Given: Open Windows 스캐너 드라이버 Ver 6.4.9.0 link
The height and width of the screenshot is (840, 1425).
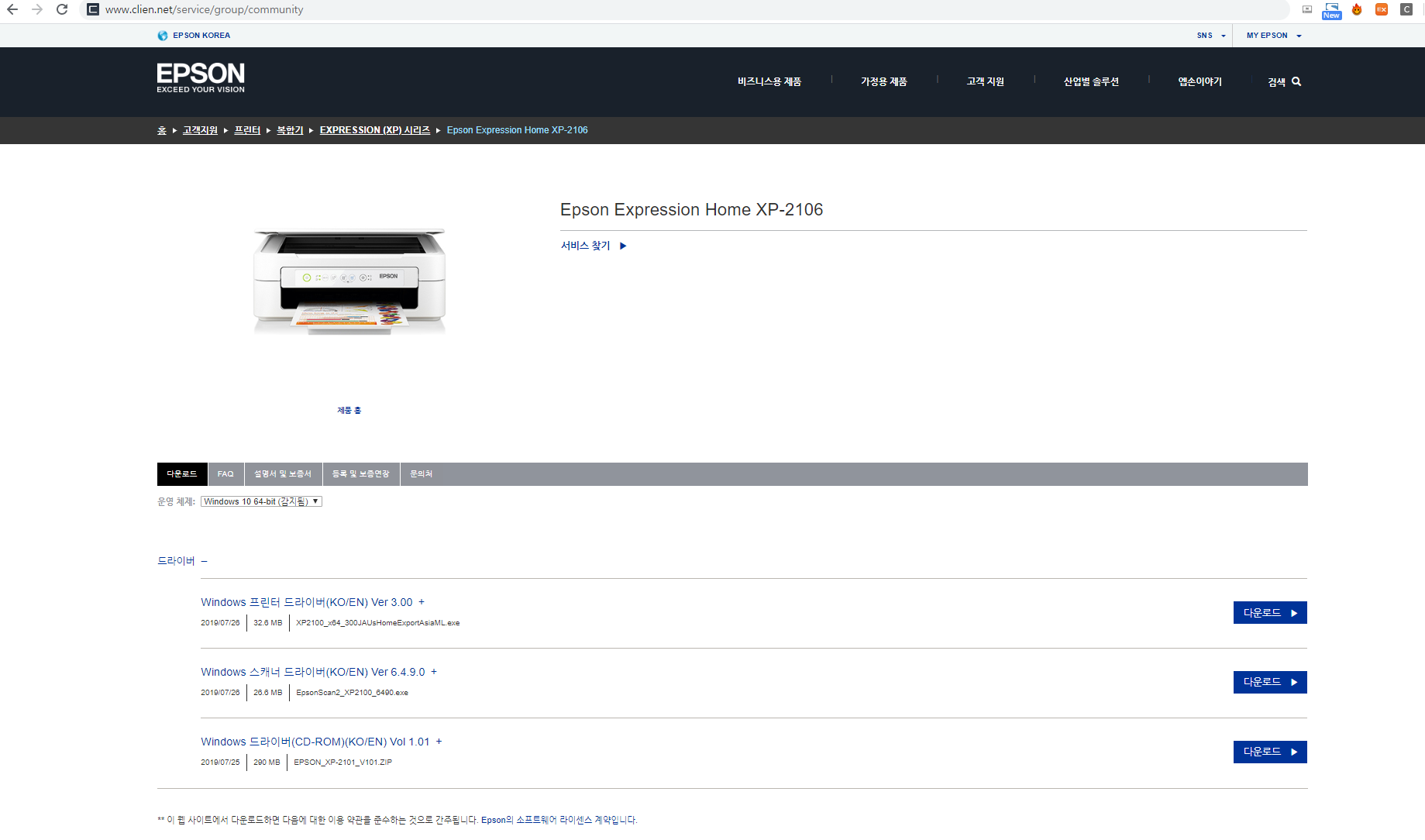Looking at the screenshot, I should coord(313,672).
